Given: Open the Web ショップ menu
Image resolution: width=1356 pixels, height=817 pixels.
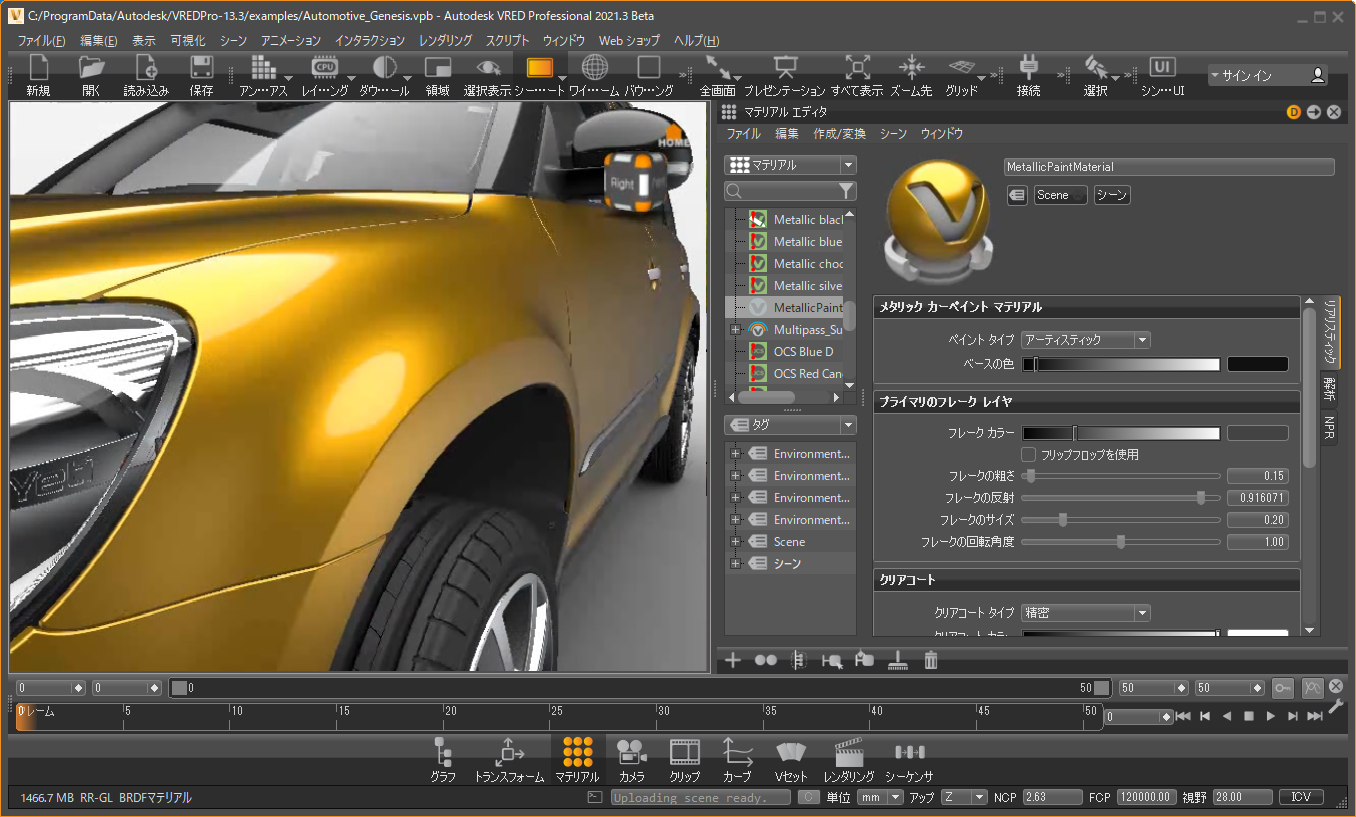Looking at the screenshot, I should click(x=629, y=41).
